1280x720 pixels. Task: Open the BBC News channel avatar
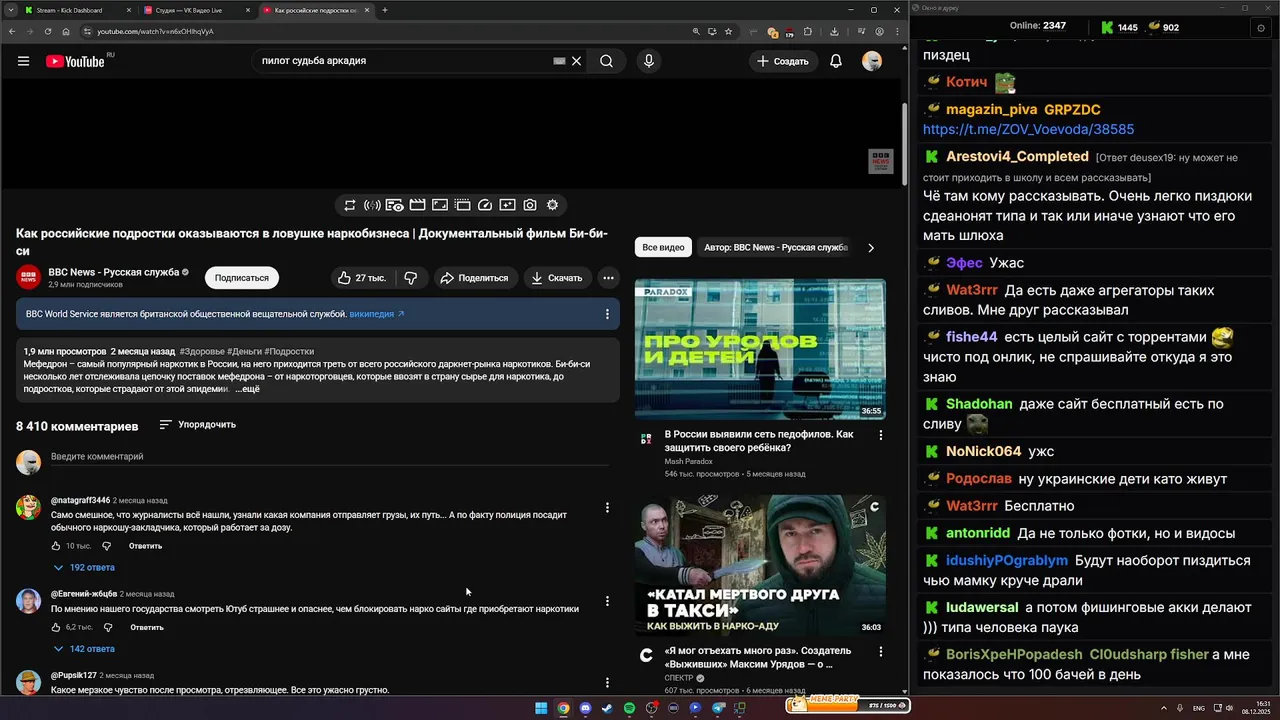pos(28,278)
